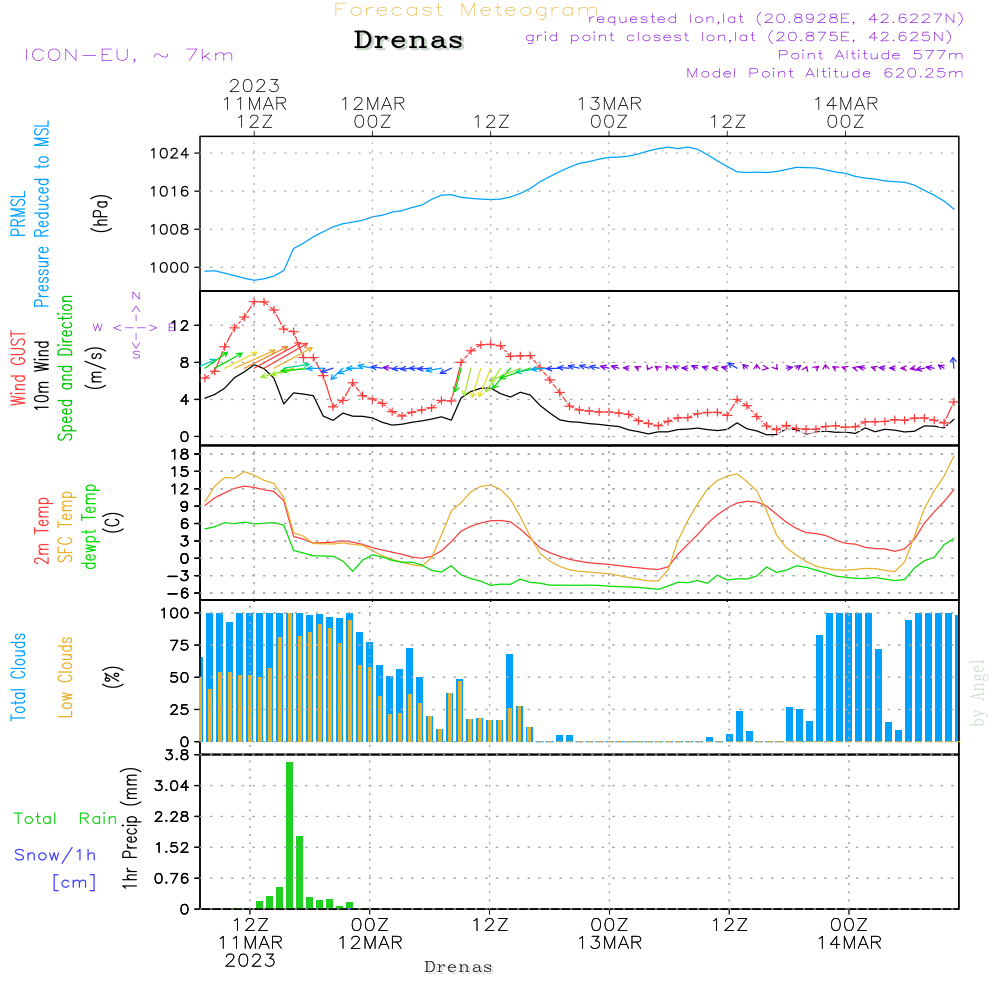Viewport: 1000px width, 1000px height.
Task: Click the 4 value on wind axis
Action: click(185, 400)
